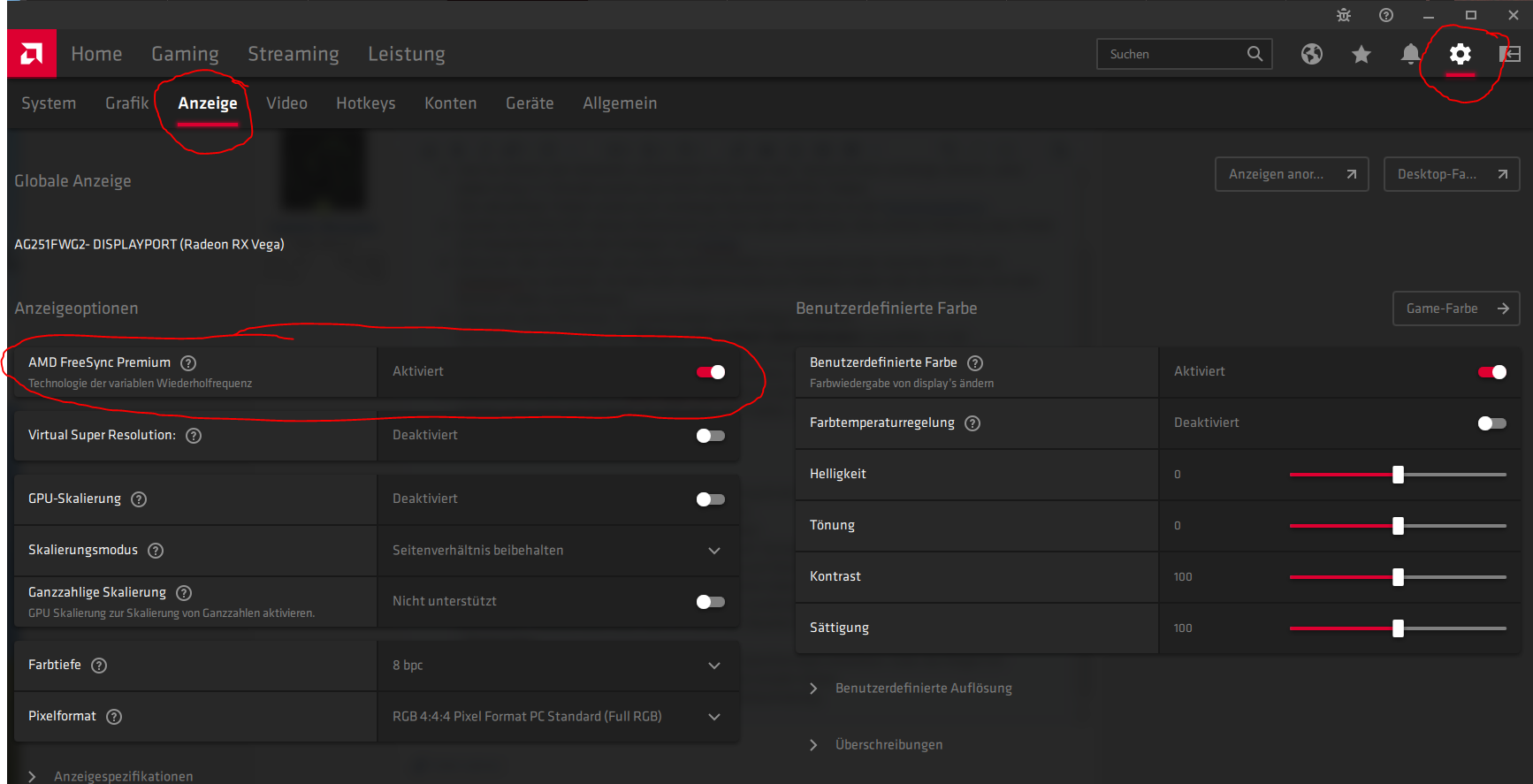Switch to the Hotkeys subtab
Image resolution: width=1533 pixels, height=784 pixels.
[366, 103]
